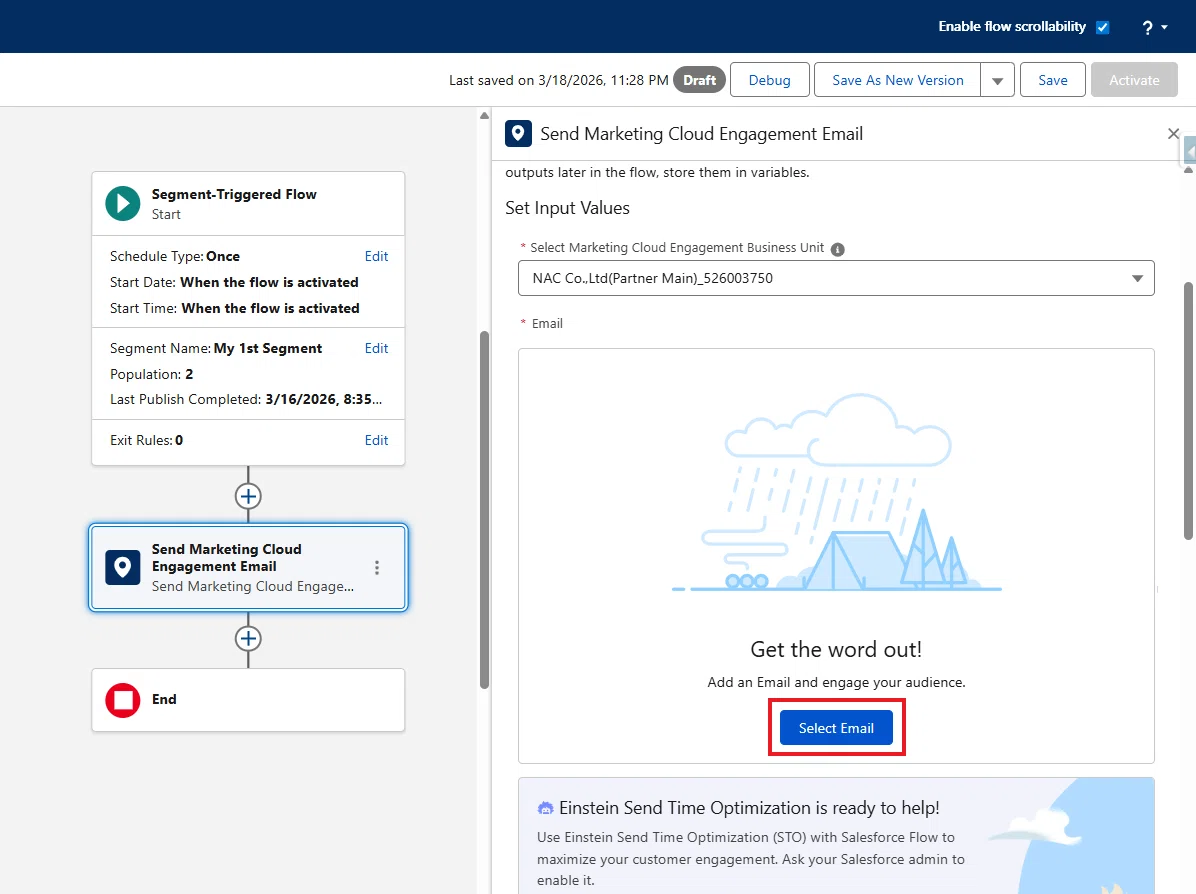Screen dimensions: 1196x894
Task: Edit the Segment Name settings
Action: pos(376,348)
